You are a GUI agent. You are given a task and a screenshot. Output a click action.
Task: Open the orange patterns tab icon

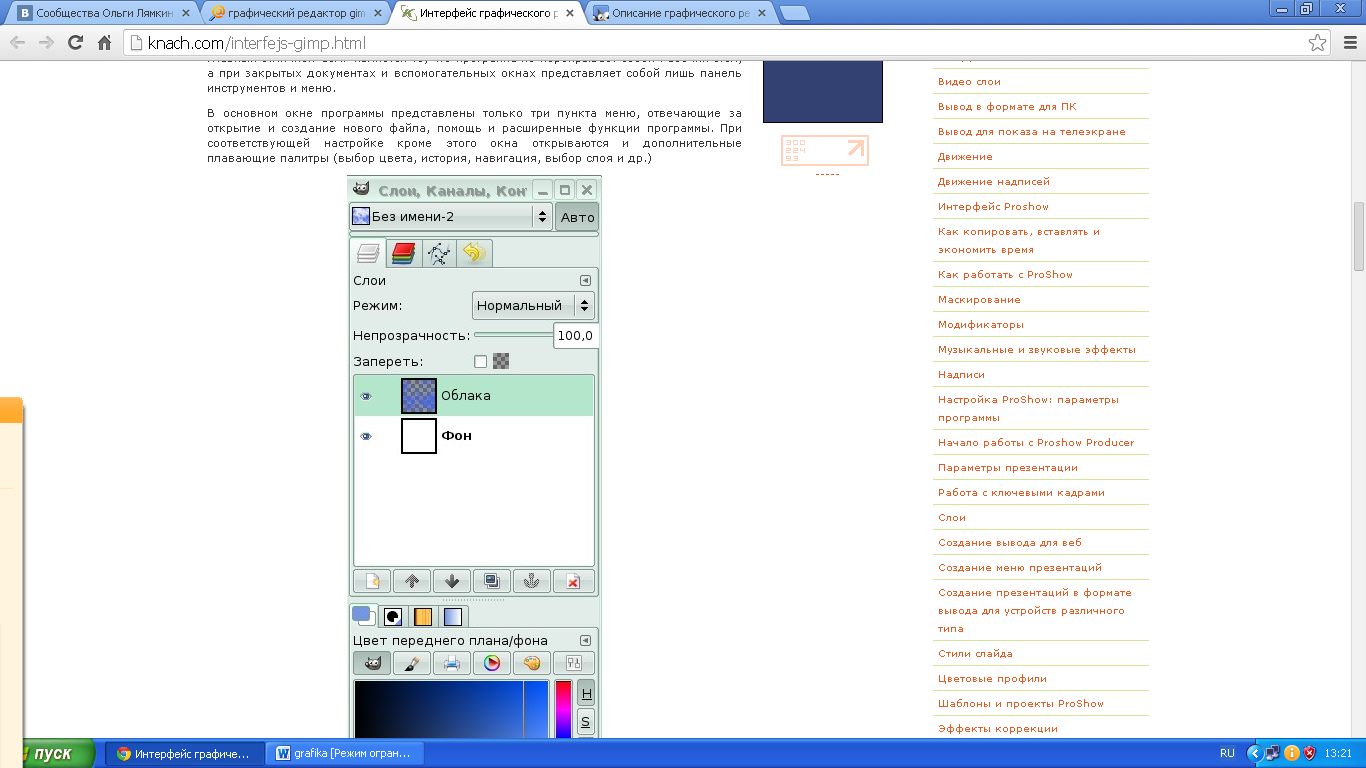423,617
